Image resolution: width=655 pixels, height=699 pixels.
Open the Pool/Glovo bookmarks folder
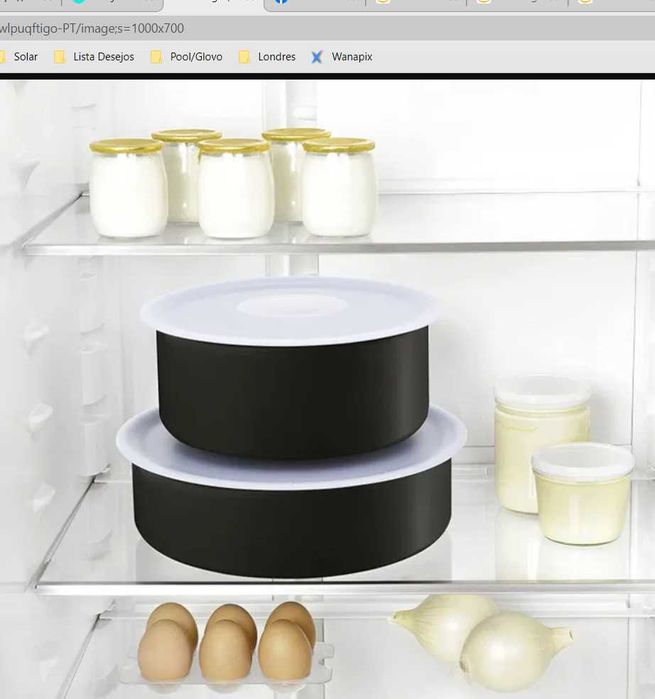point(186,57)
